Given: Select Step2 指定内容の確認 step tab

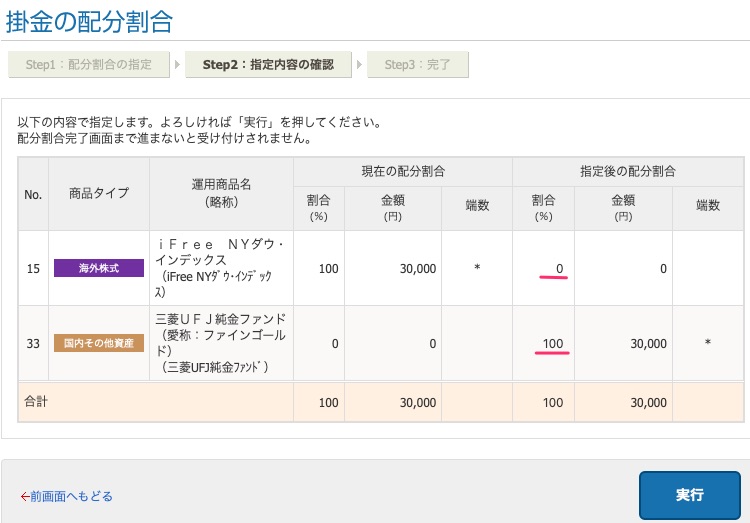Looking at the screenshot, I should point(268,65).
